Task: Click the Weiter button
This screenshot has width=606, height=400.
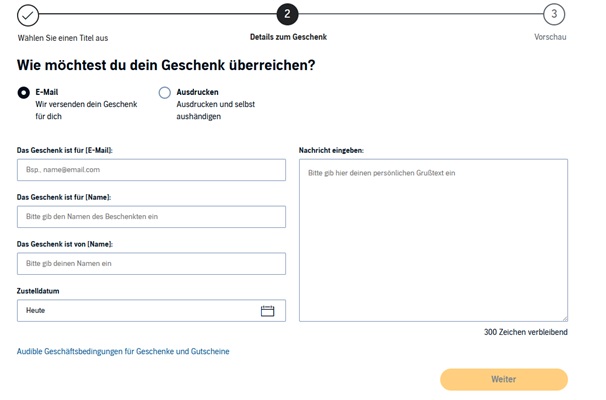Action: (x=504, y=379)
